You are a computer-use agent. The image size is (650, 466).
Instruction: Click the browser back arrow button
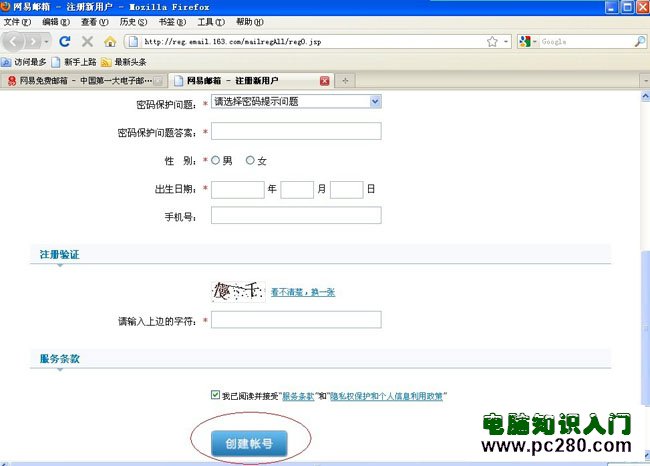point(15,42)
